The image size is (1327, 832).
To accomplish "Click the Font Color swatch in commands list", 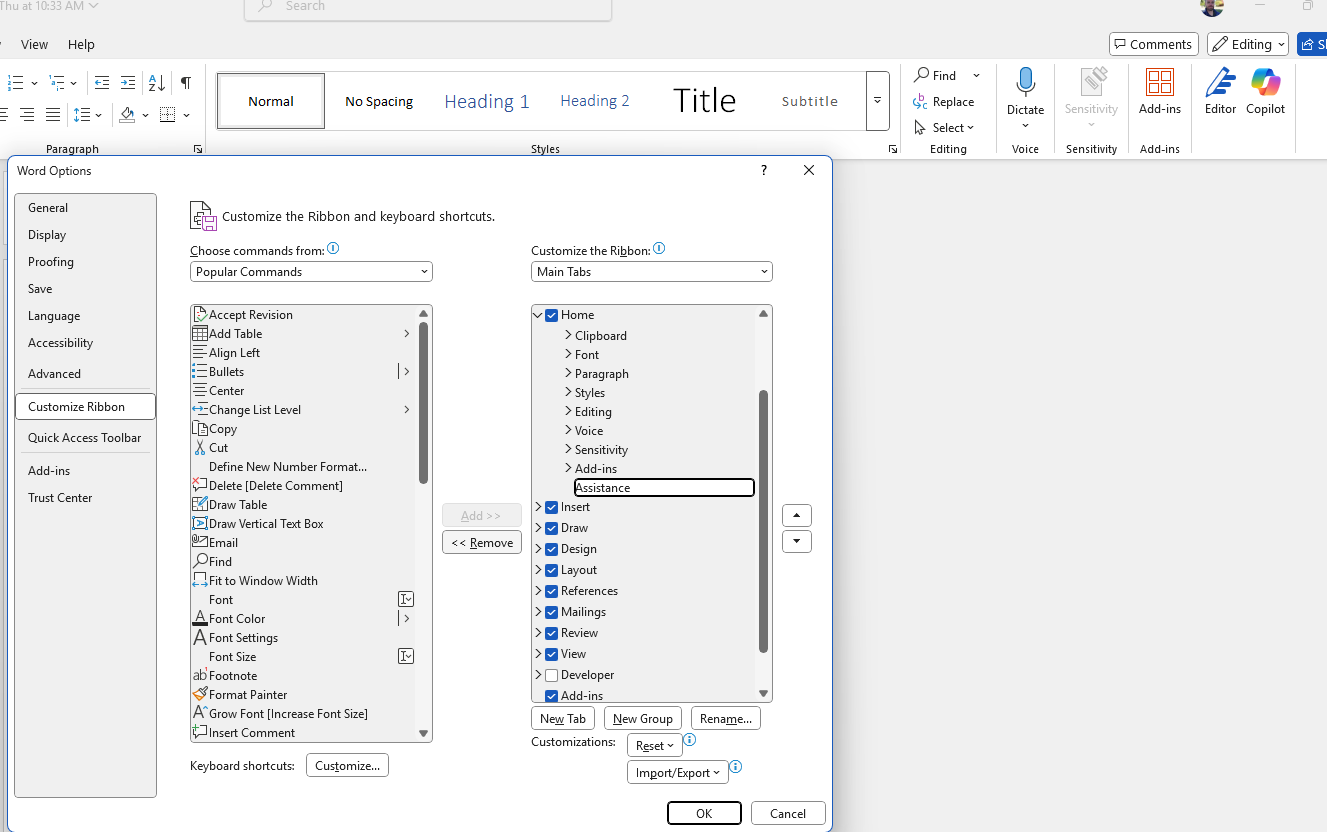I will tap(199, 618).
